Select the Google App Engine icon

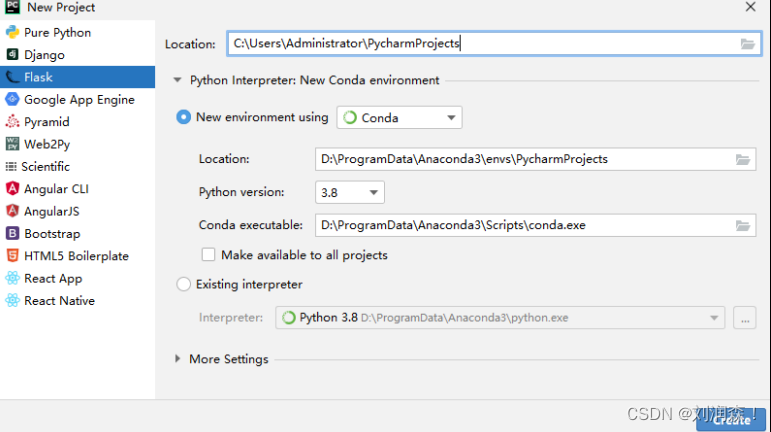coord(12,99)
